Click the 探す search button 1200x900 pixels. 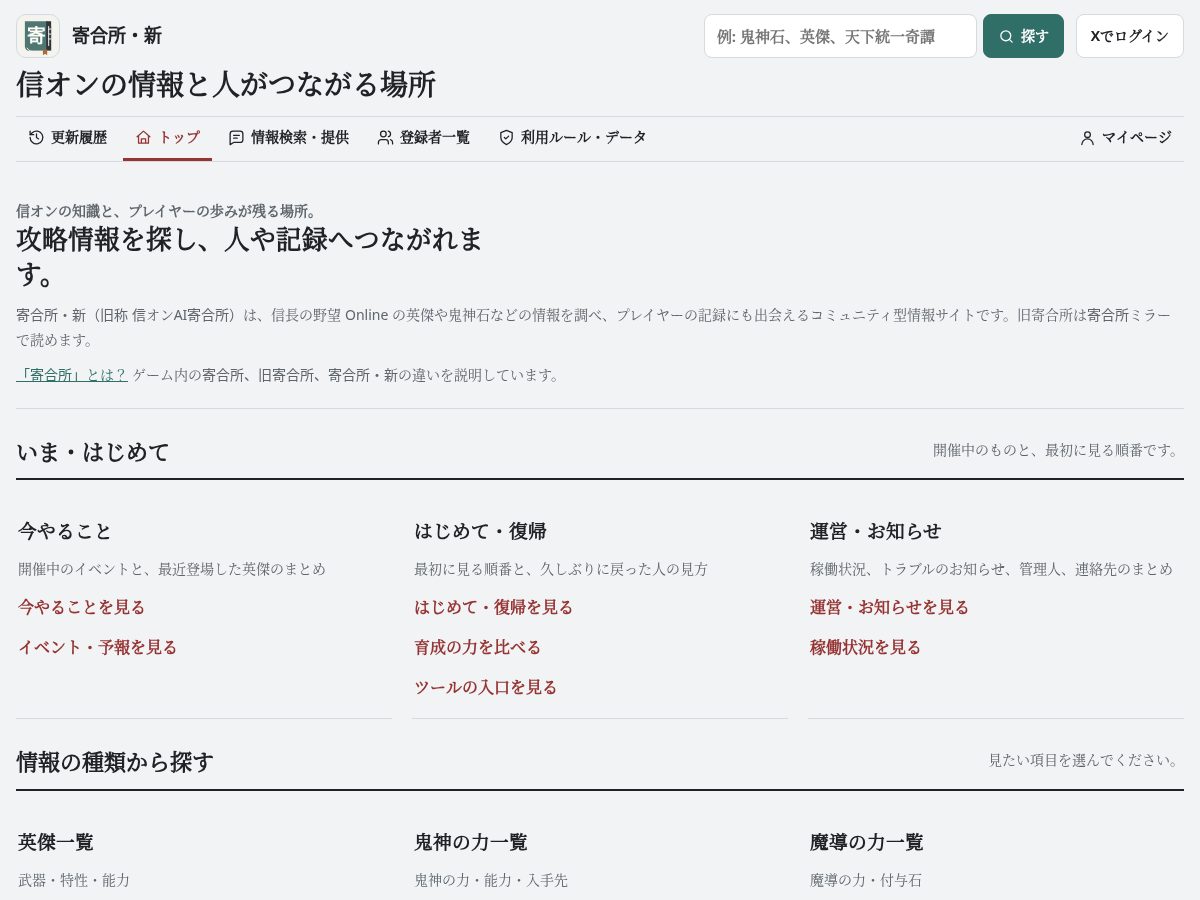pyautogui.click(x=1023, y=36)
